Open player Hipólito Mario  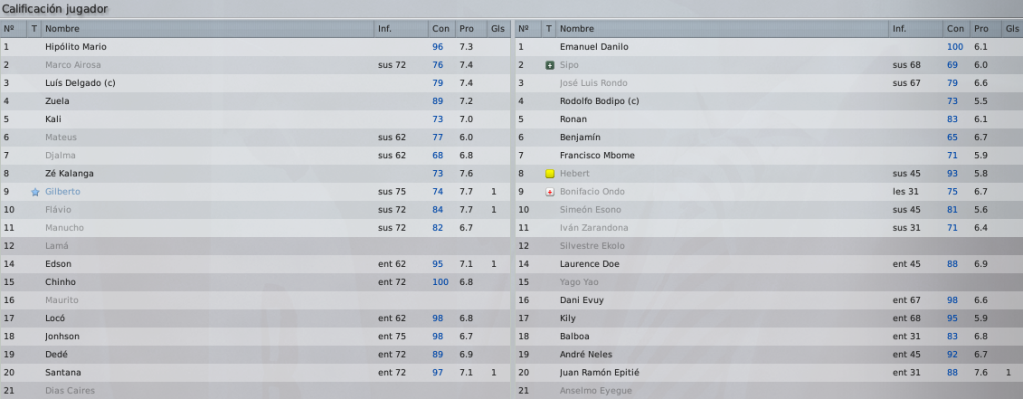tap(76, 47)
